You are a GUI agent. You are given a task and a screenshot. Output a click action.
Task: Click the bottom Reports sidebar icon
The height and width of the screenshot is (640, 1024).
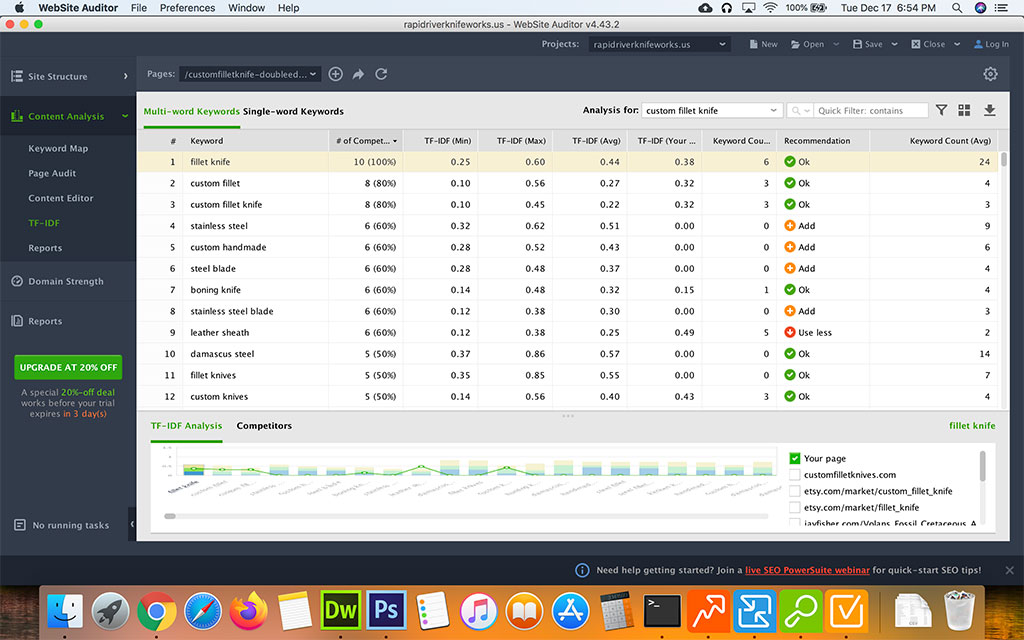click(x=17, y=321)
